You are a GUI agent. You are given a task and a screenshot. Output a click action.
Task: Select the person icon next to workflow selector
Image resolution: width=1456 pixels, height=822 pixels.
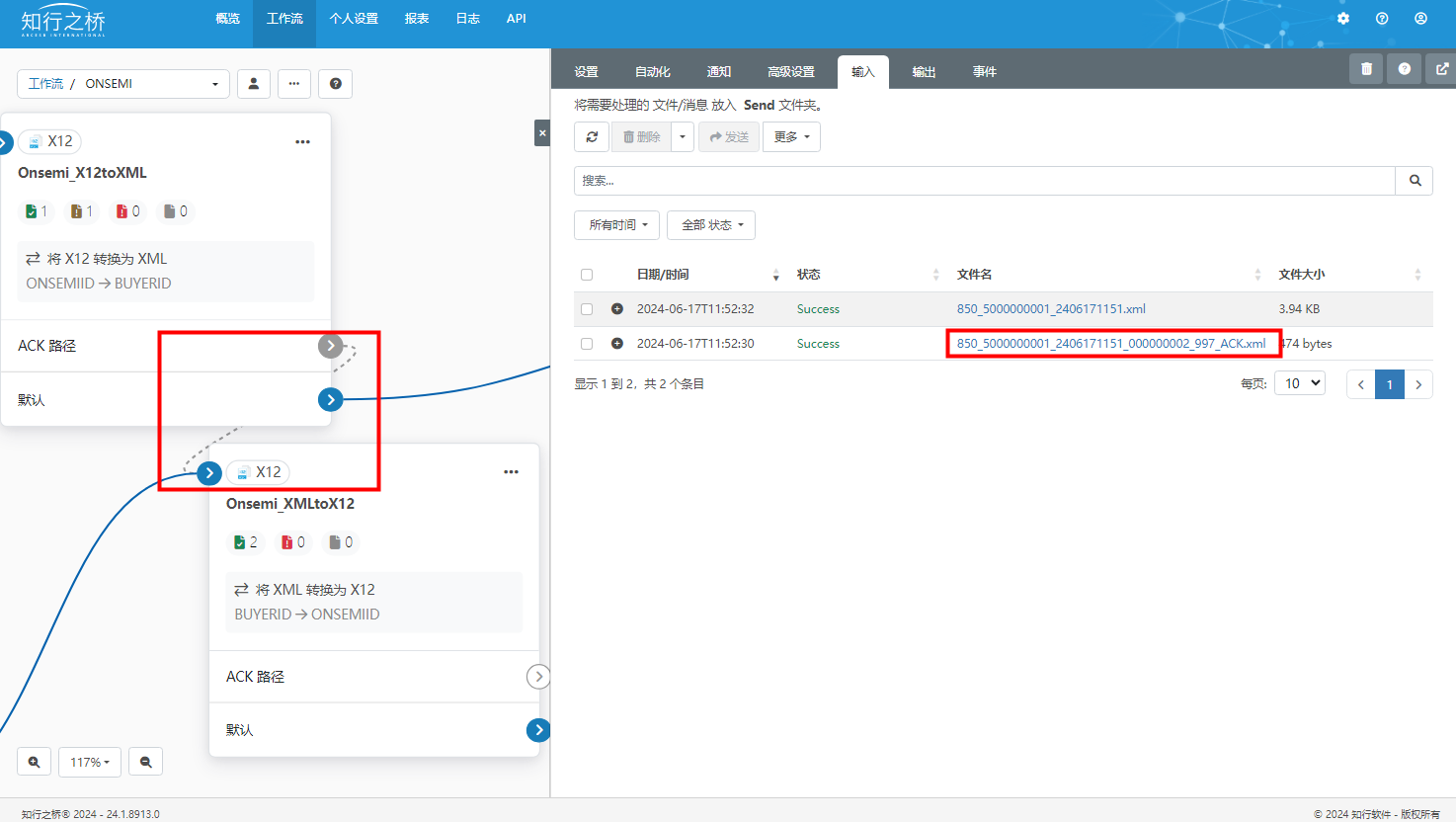253,84
